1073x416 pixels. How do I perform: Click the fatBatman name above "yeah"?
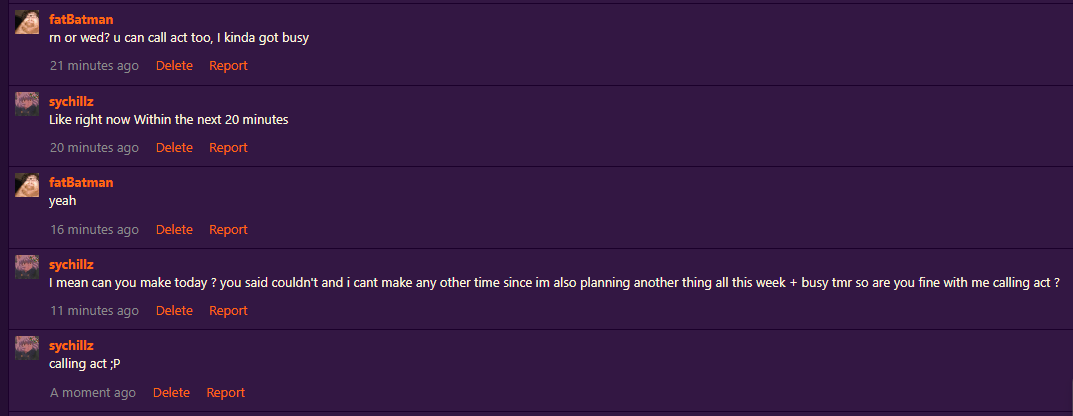[x=81, y=183]
